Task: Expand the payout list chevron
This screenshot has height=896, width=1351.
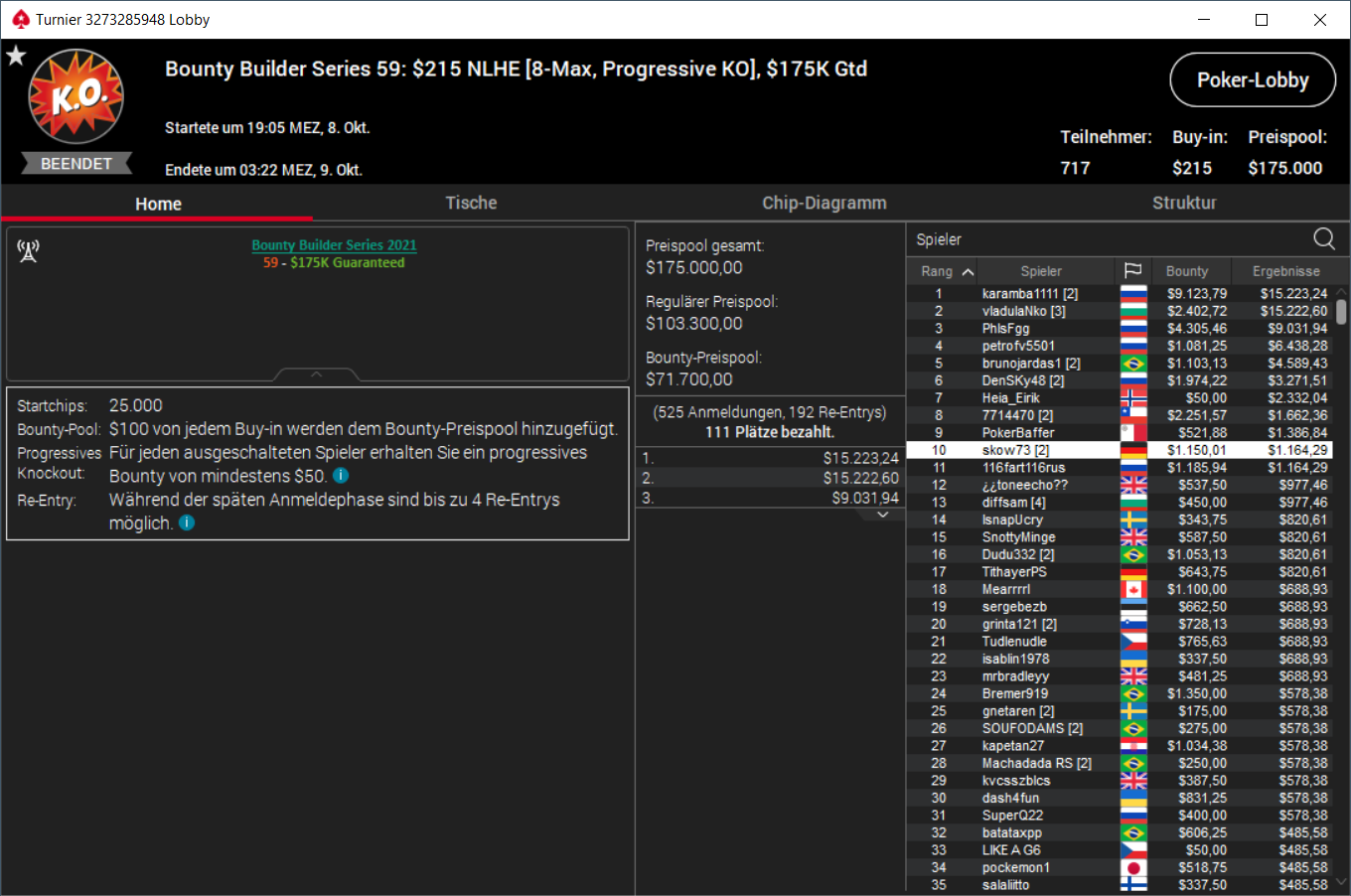Action: click(883, 515)
